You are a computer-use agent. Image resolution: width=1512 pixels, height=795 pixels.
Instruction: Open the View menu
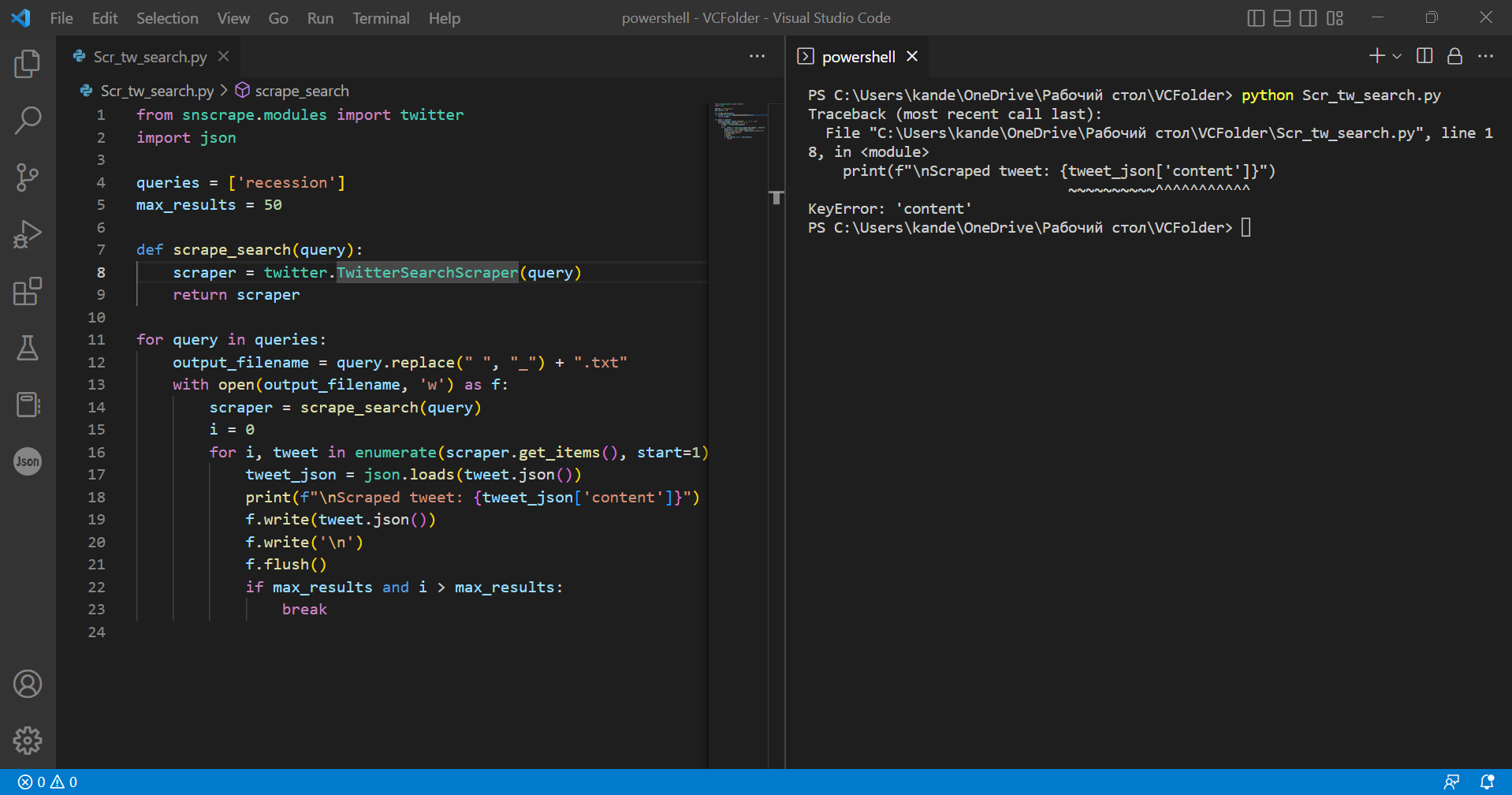pos(233,17)
